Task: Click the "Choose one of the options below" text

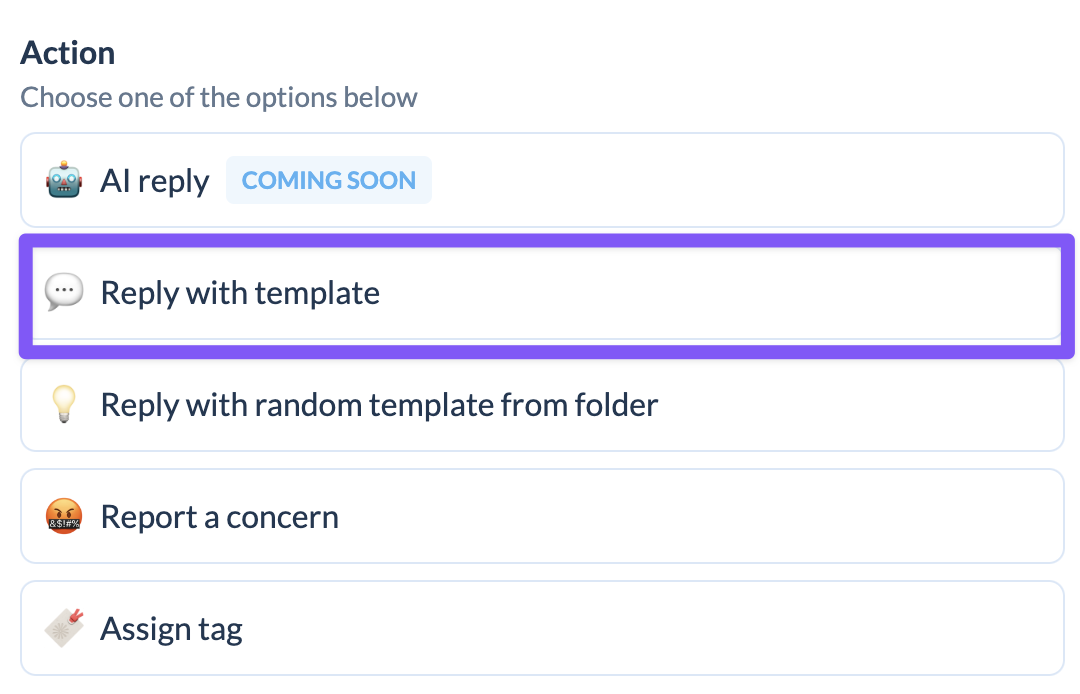Action: (218, 98)
